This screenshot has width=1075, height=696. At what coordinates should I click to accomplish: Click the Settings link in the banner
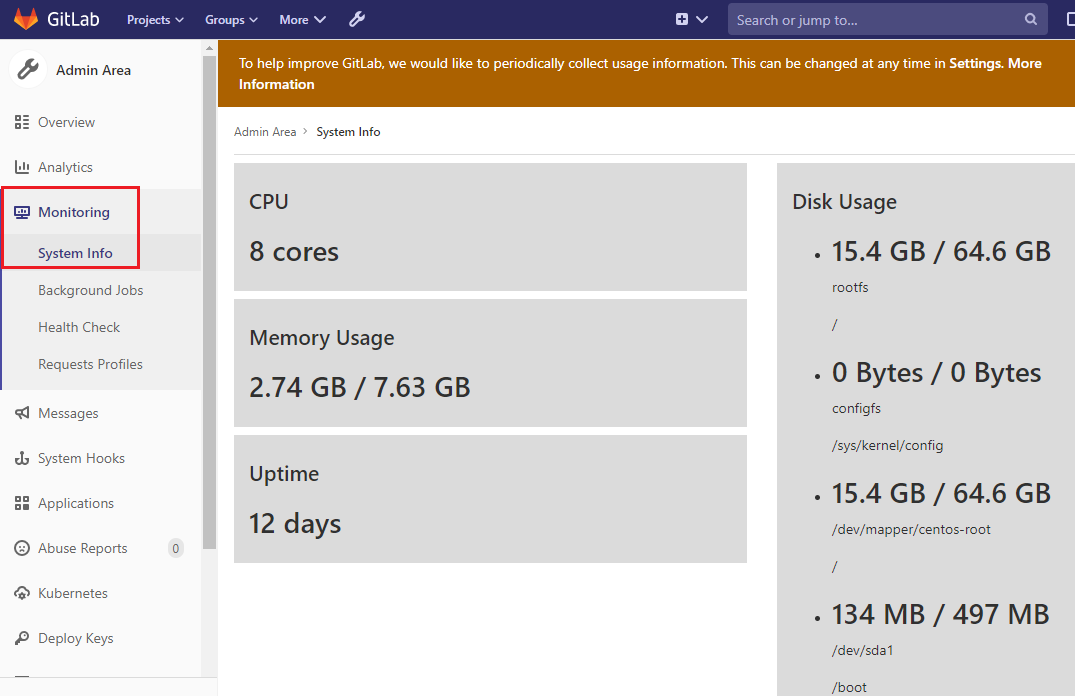point(975,63)
